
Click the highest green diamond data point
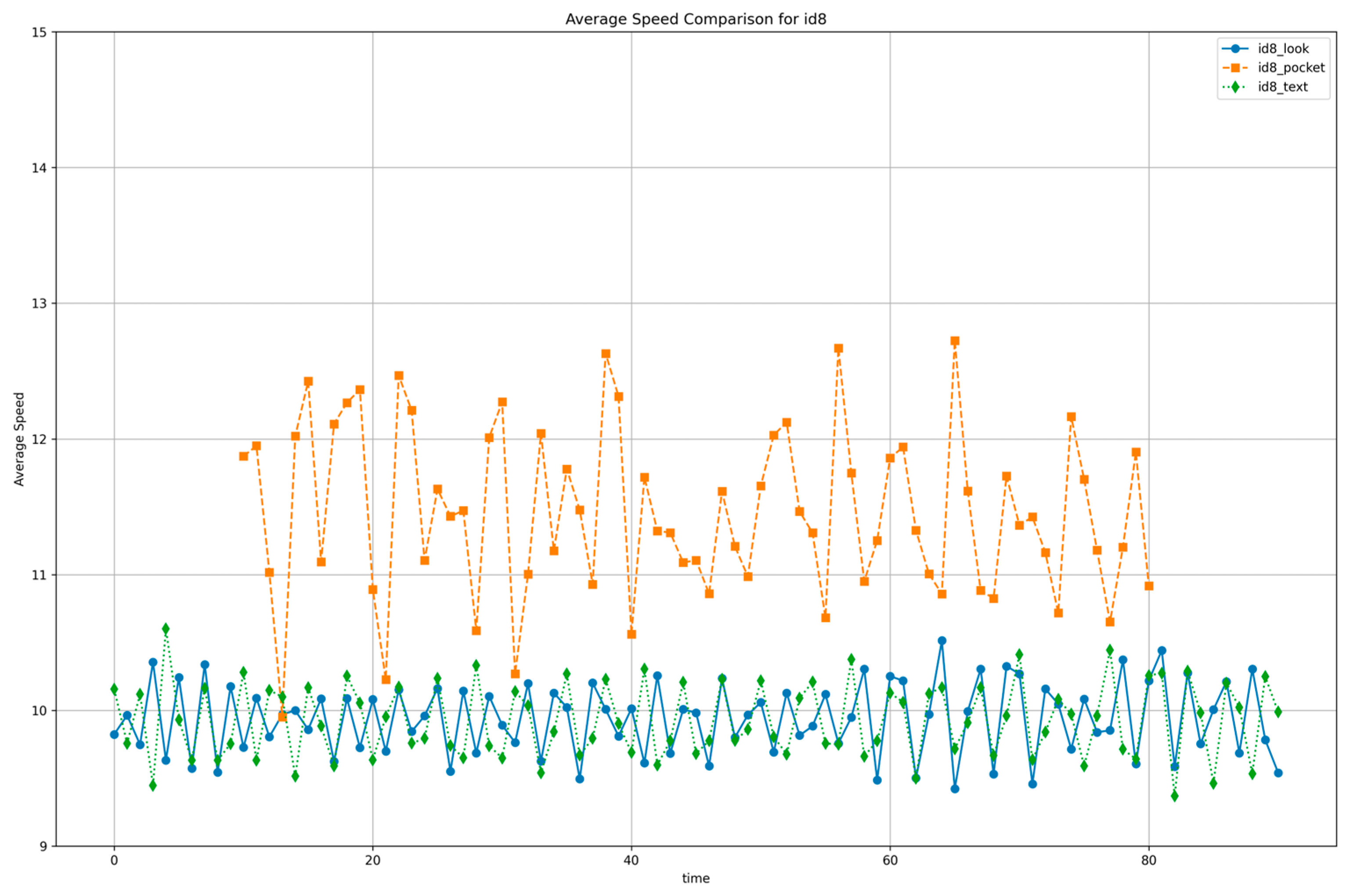[166, 629]
